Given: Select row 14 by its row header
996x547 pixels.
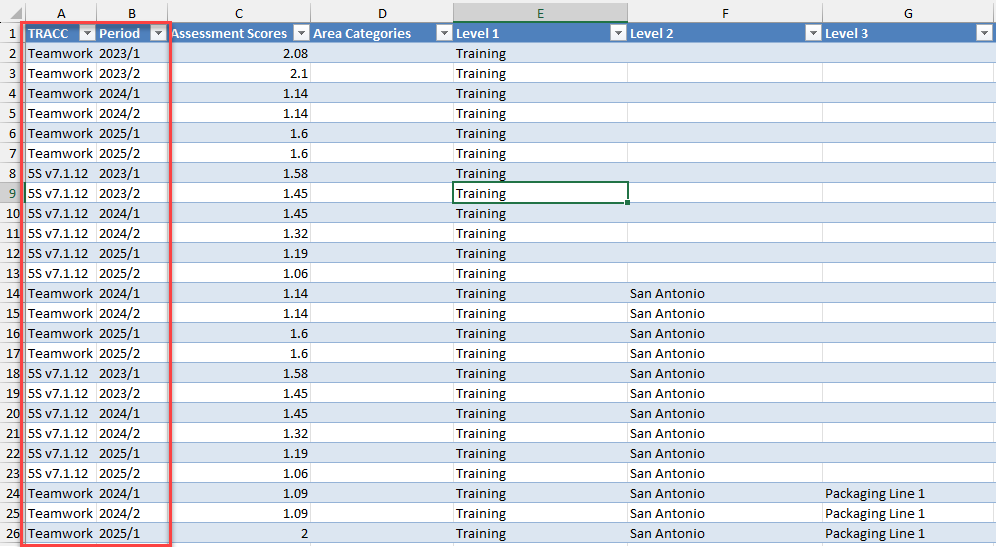Looking at the screenshot, I should 11,293.
